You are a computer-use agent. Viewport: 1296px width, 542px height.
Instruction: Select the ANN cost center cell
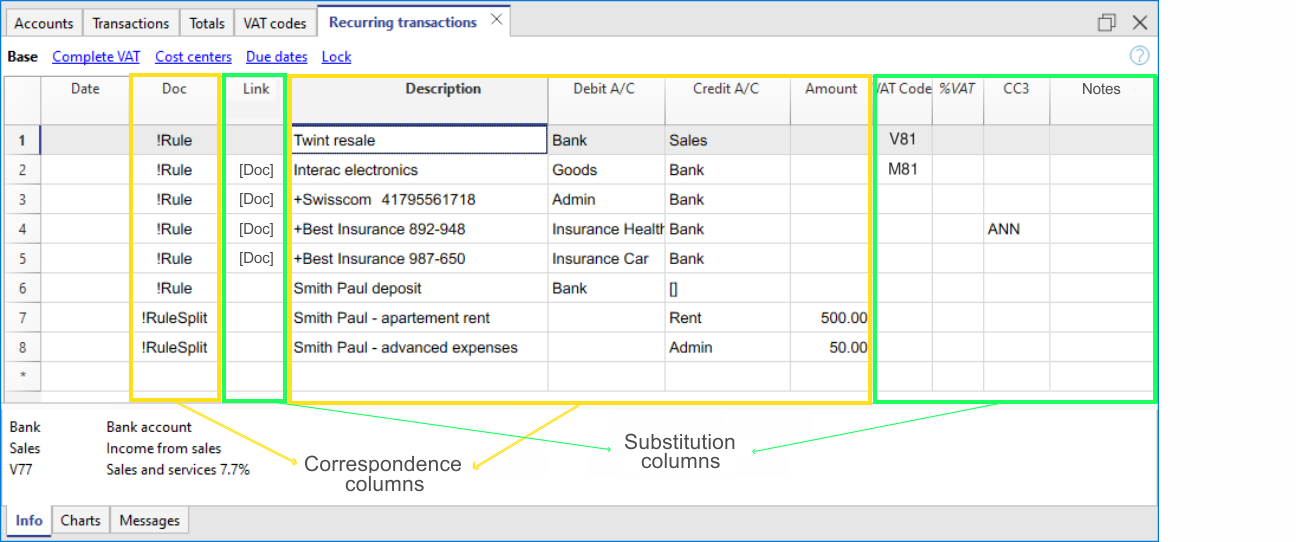[1016, 229]
